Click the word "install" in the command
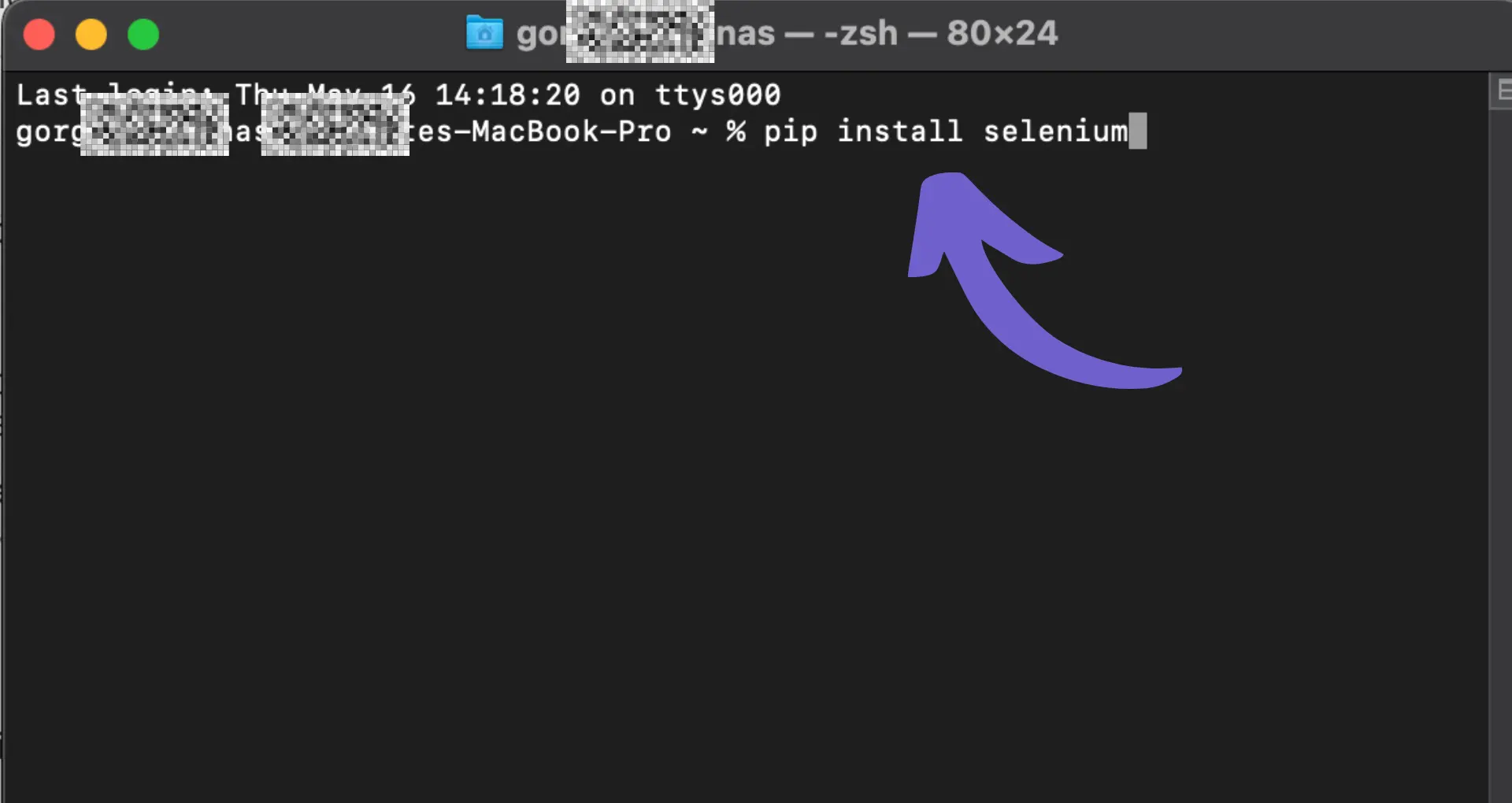The width and height of the screenshot is (1512, 803). [x=900, y=131]
